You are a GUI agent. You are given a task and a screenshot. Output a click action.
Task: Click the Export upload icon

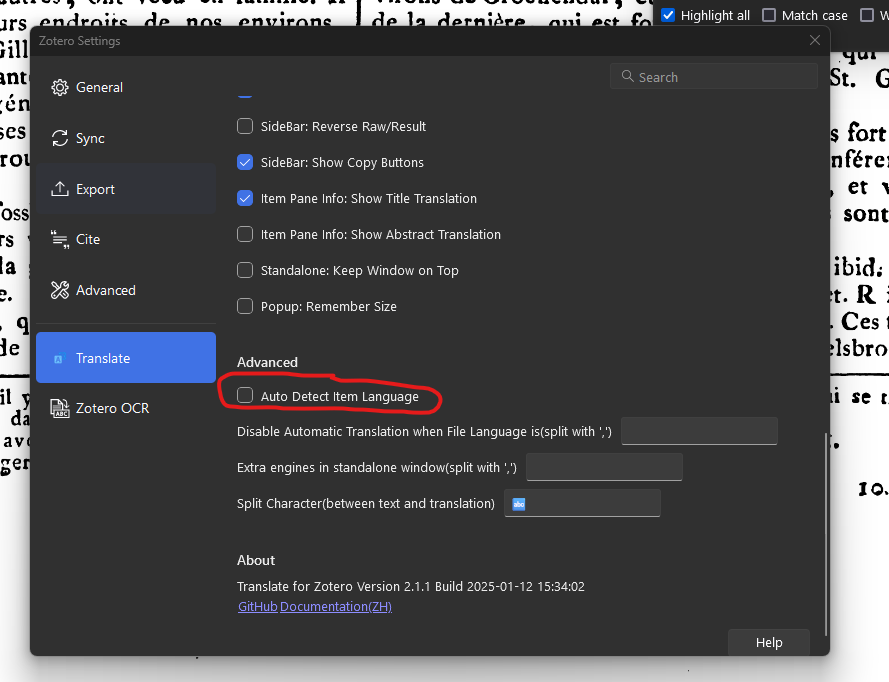pyautogui.click(x=60, y=189)
